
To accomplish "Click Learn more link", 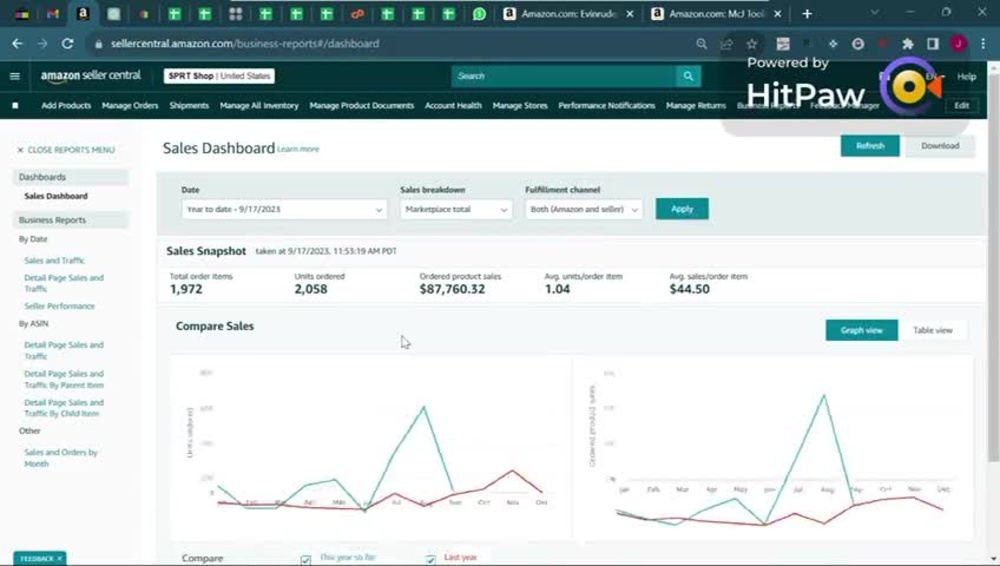I will pos(298,149).
